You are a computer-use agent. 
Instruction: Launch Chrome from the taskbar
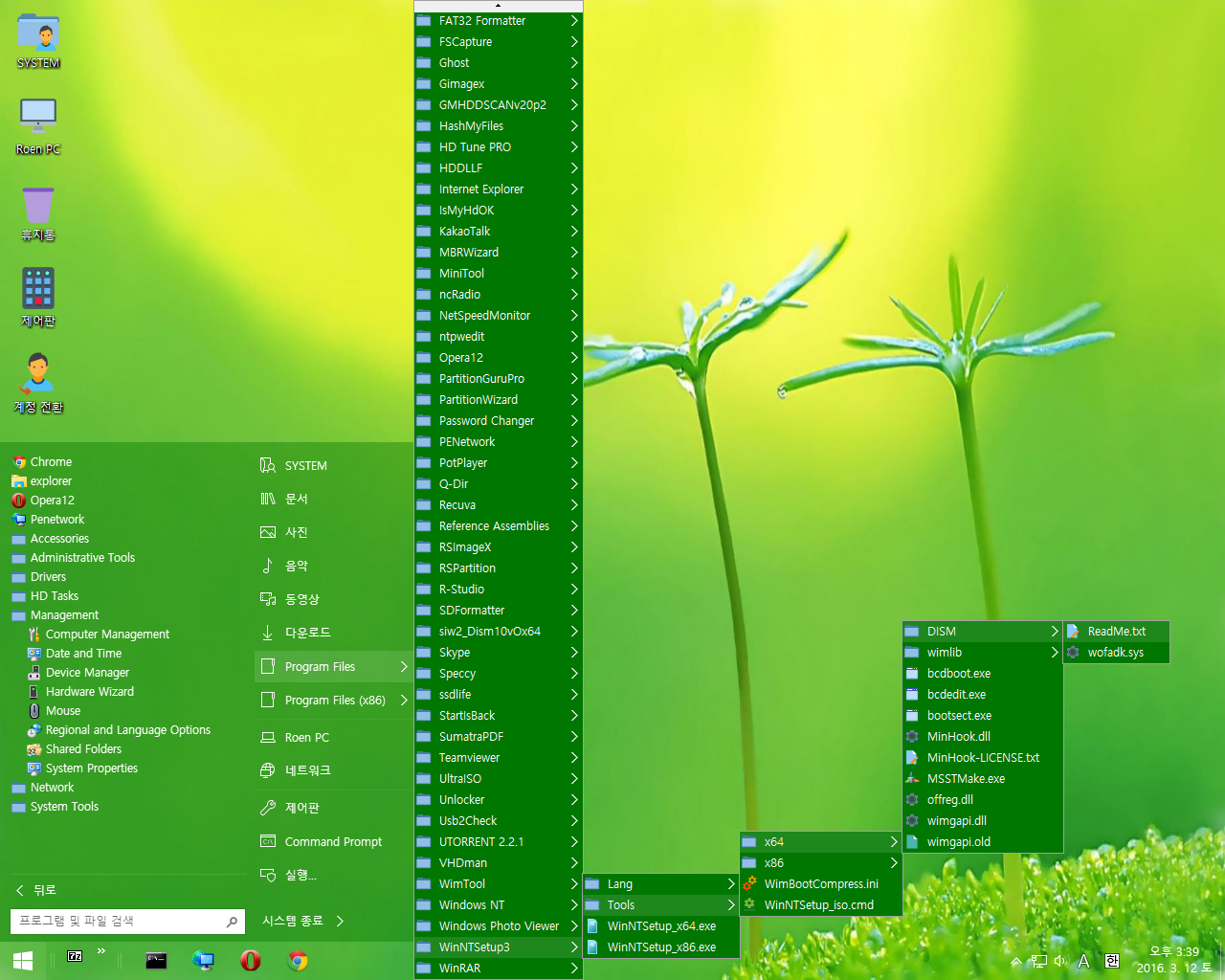(299, 961)
